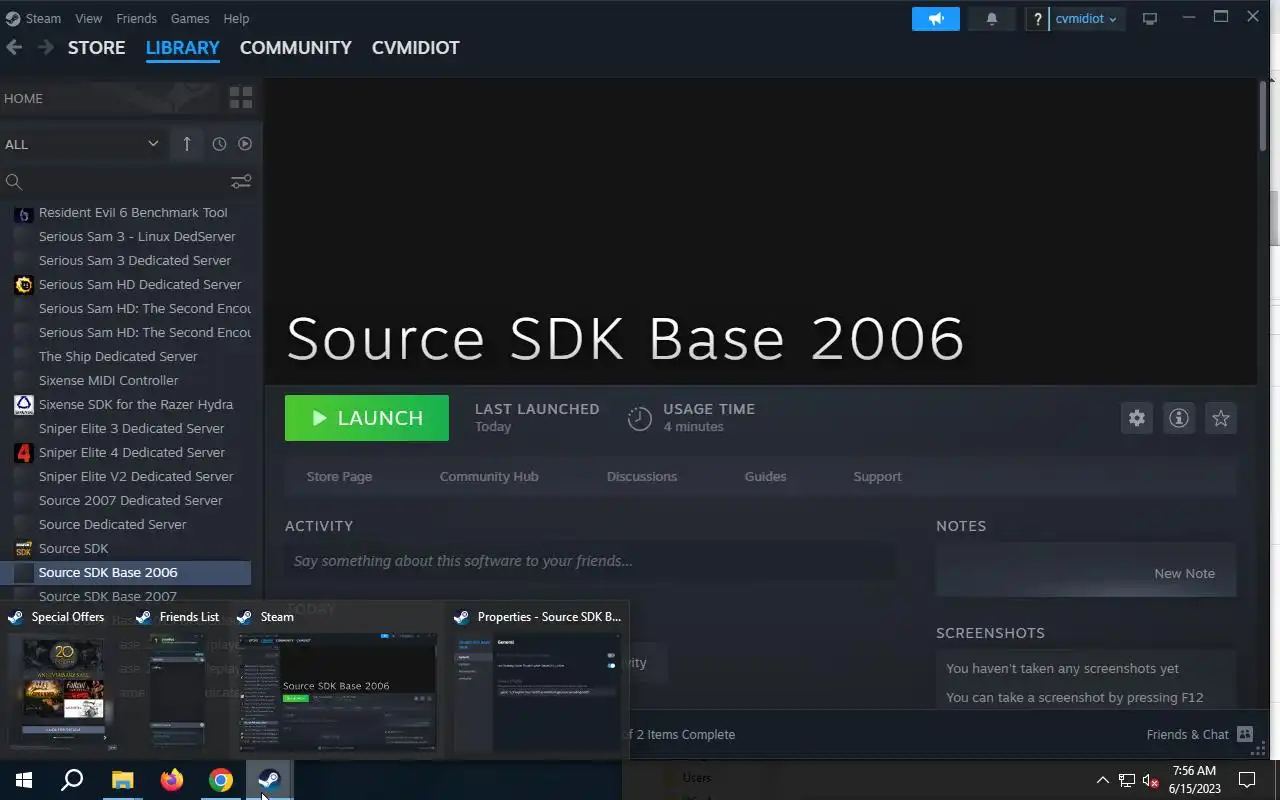Click the main page vertical scrollbar
This screenshot has width=1280, height=800.
click(1263, 115)
